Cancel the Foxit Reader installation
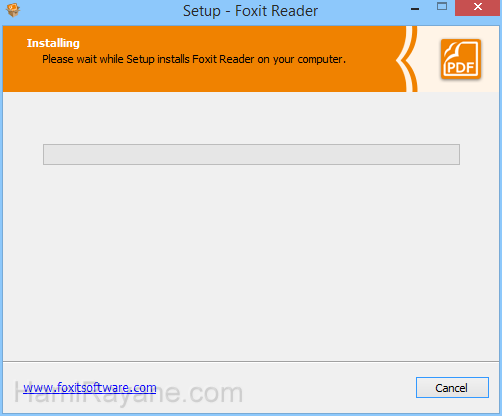Screen dimensions: 502x416 [452, 387]
